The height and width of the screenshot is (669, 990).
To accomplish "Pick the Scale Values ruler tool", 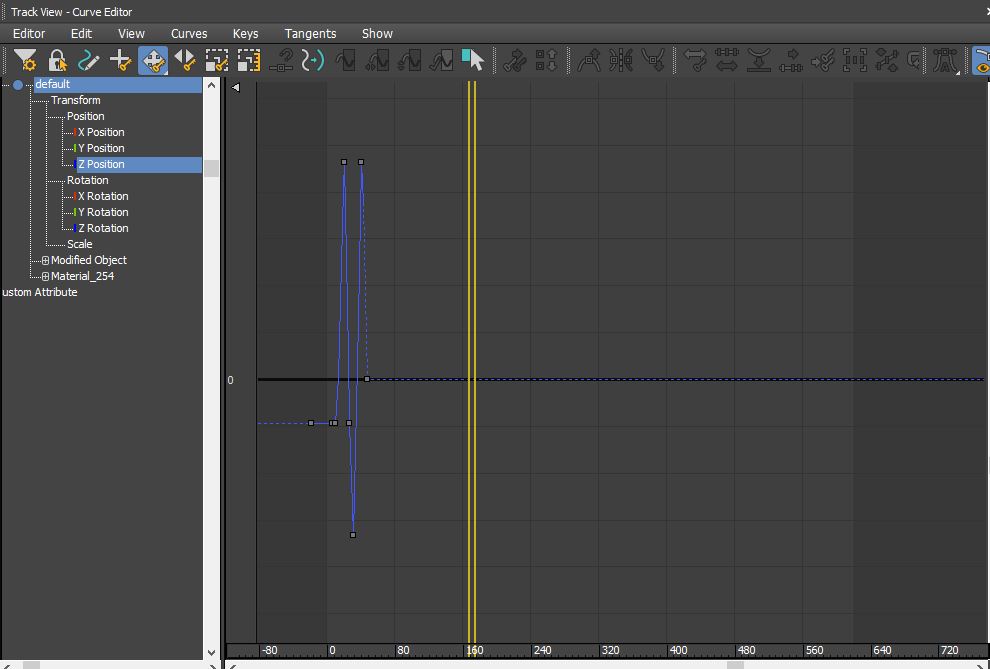I will click(x=249, y=61).
